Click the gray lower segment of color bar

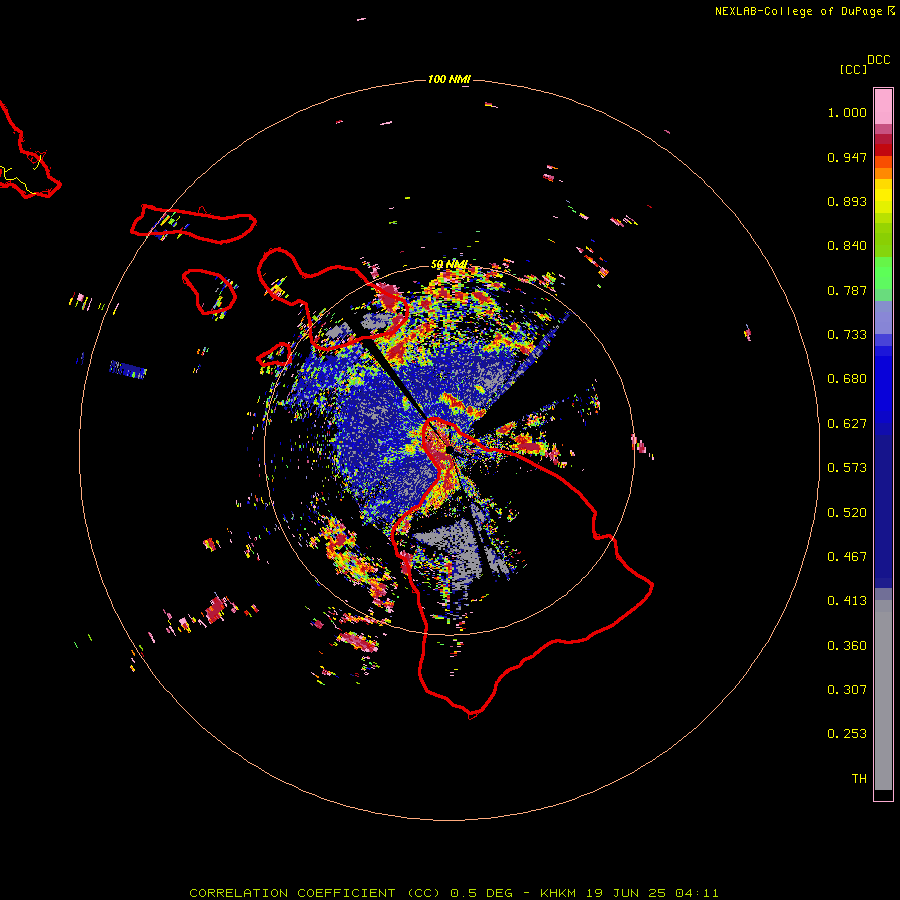click(883, 695)
